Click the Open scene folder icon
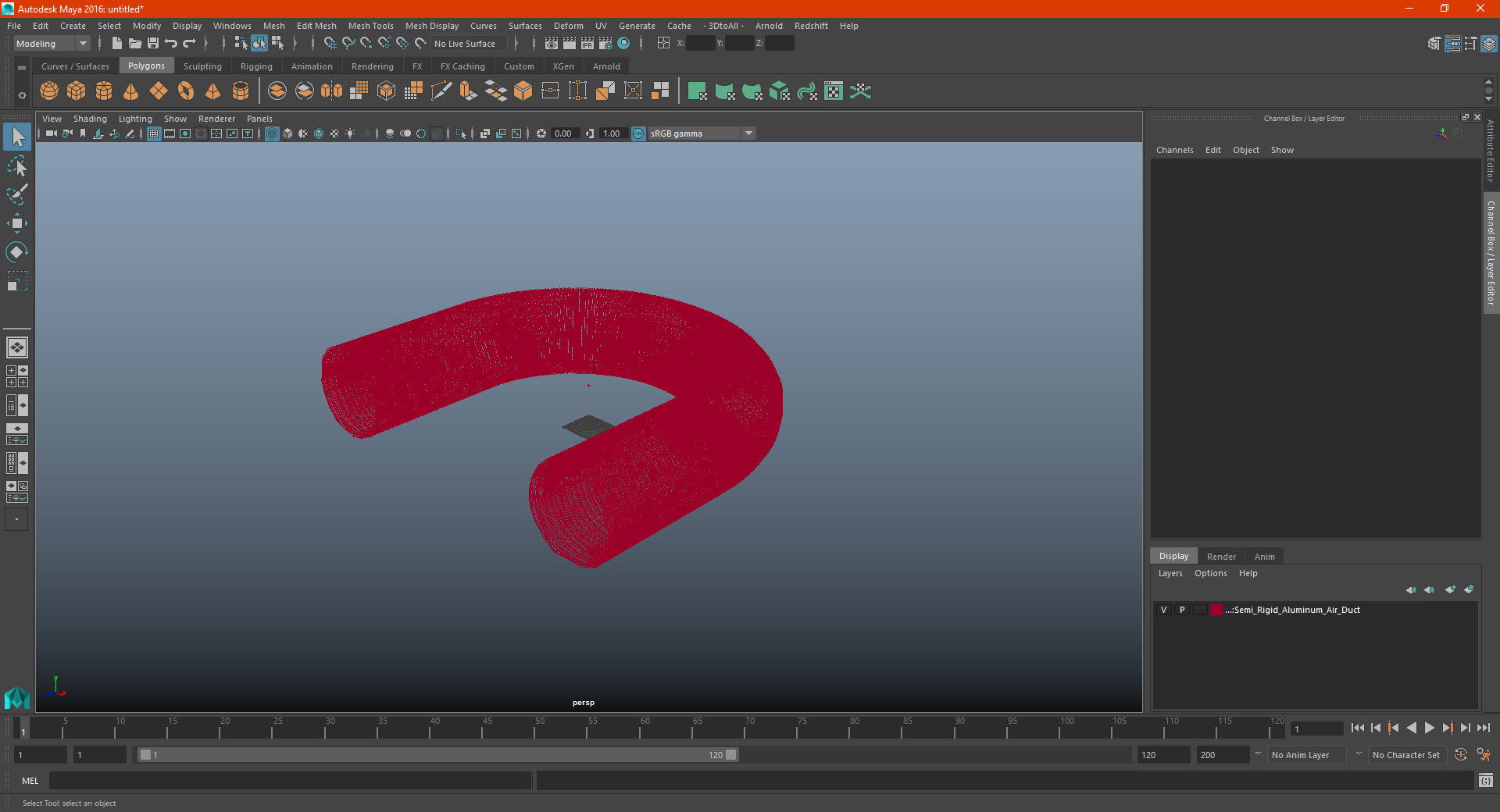This screenshot has height=812, width=1500. [x=134, y=44]
